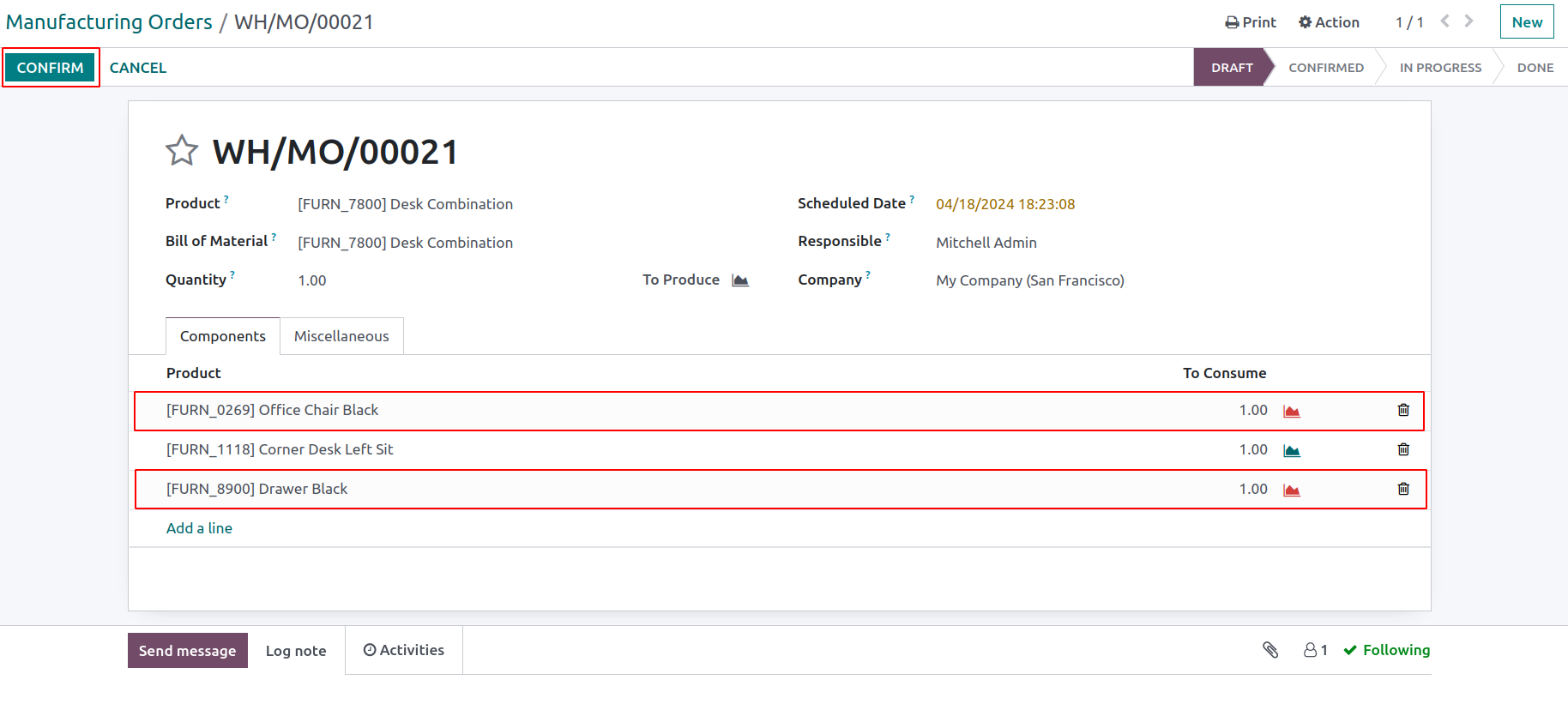
Task: Click the Quantity help question mark
Action: (232, 275)
